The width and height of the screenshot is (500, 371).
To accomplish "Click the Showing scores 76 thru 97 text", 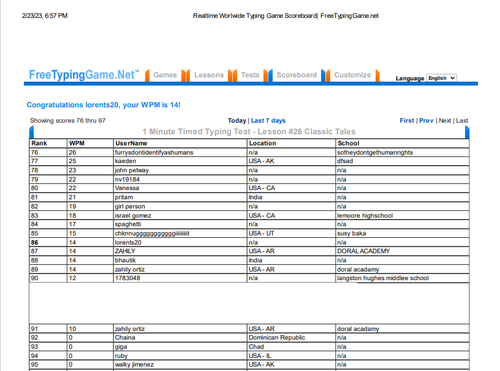I will [68, 121].
